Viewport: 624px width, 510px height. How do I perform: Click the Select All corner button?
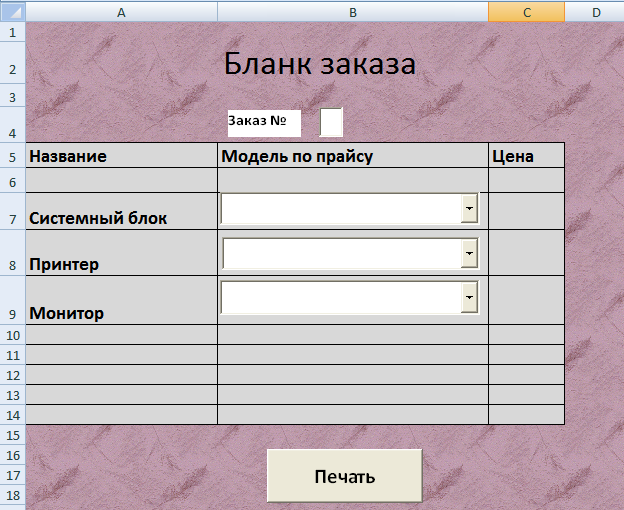(13, 12)
